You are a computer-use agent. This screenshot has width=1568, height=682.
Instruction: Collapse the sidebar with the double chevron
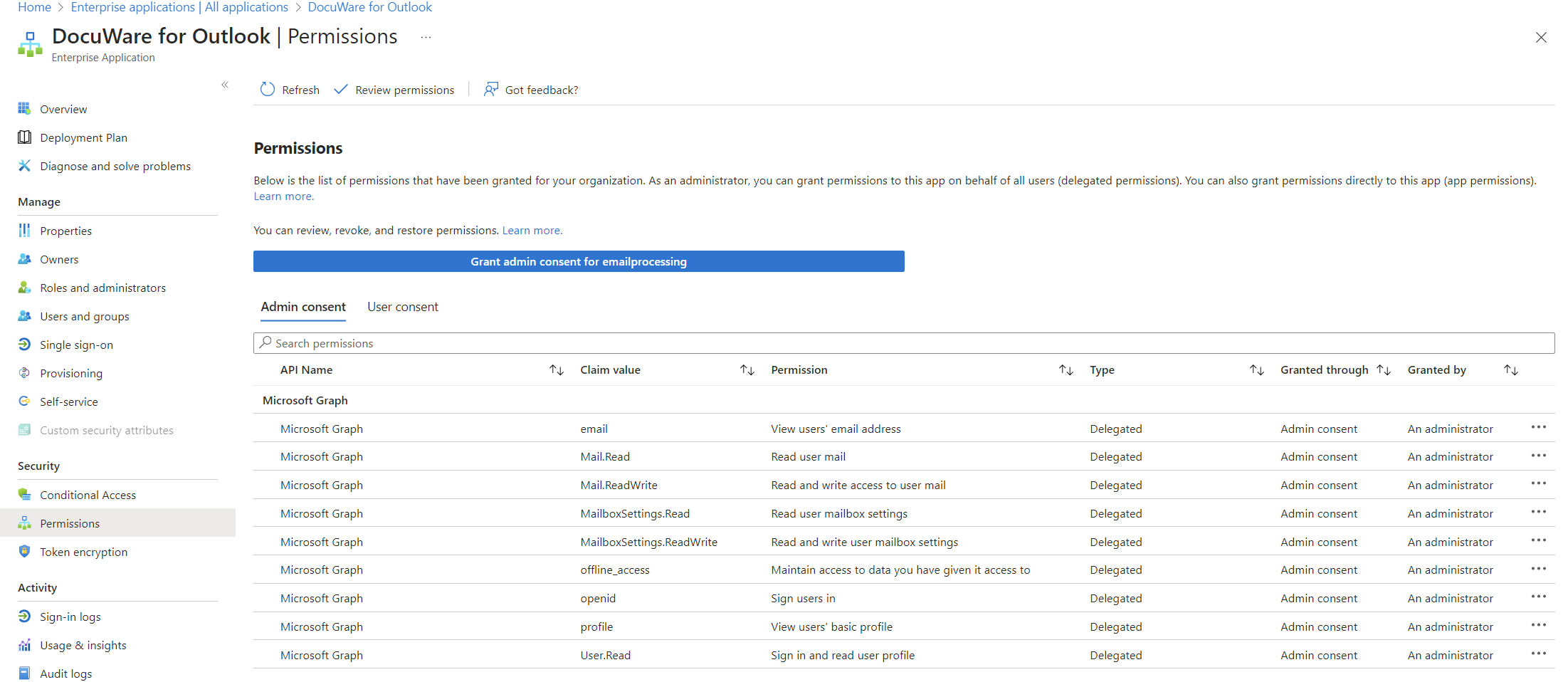(225, 85)
